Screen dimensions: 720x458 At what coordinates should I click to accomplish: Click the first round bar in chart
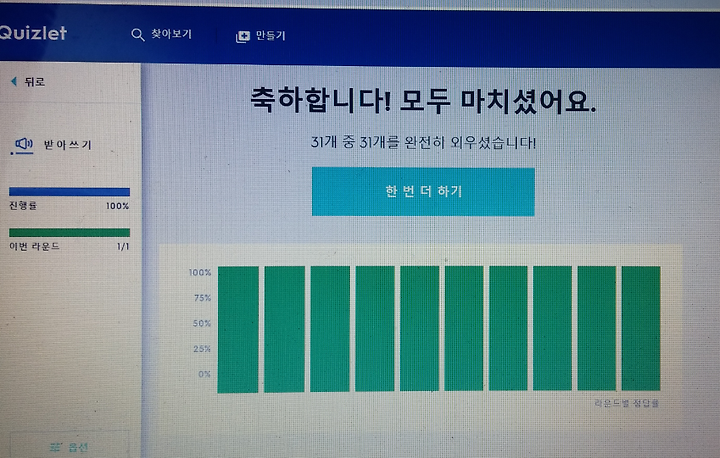point(238,329)
